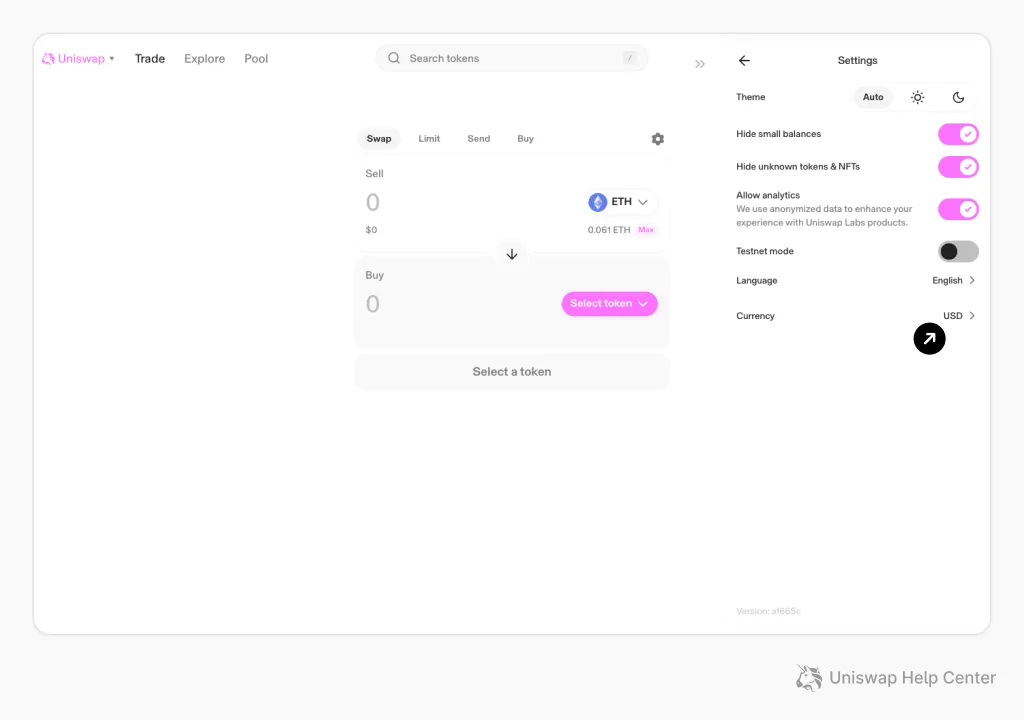Open swap settings gear icon
This screenshot has width=1024, height=720.
pyautogui.click(x=658, y=139)
